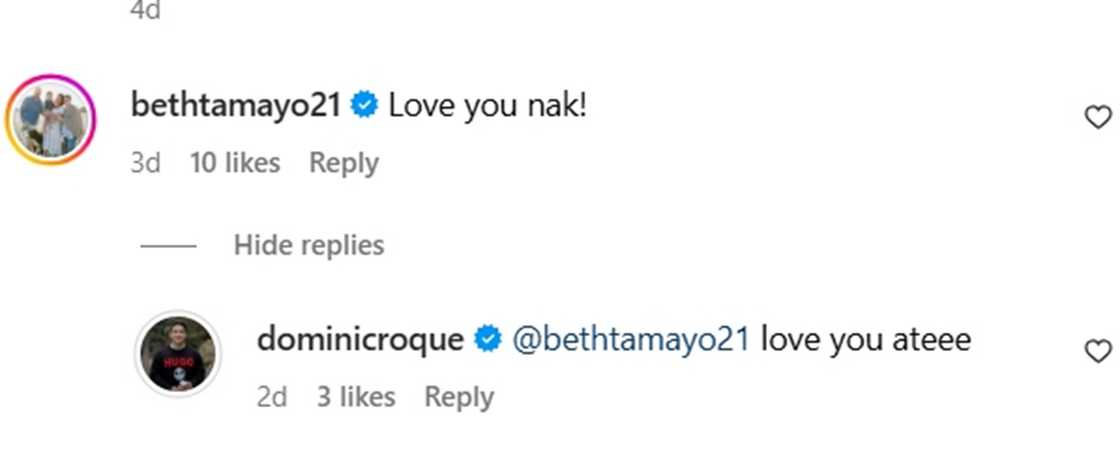Click the @bethtamayo21 mention in the reply
The image size is (1120, 457).
tap(630, 340)
